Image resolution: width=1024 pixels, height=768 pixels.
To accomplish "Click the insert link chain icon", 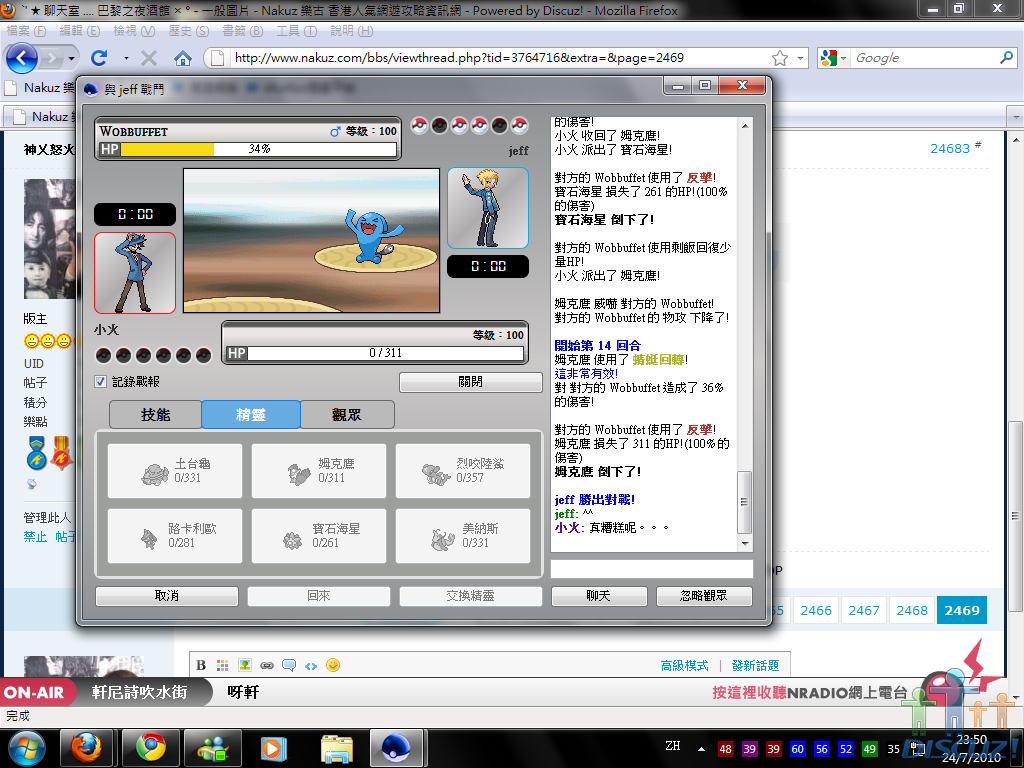I will (266, 665).
